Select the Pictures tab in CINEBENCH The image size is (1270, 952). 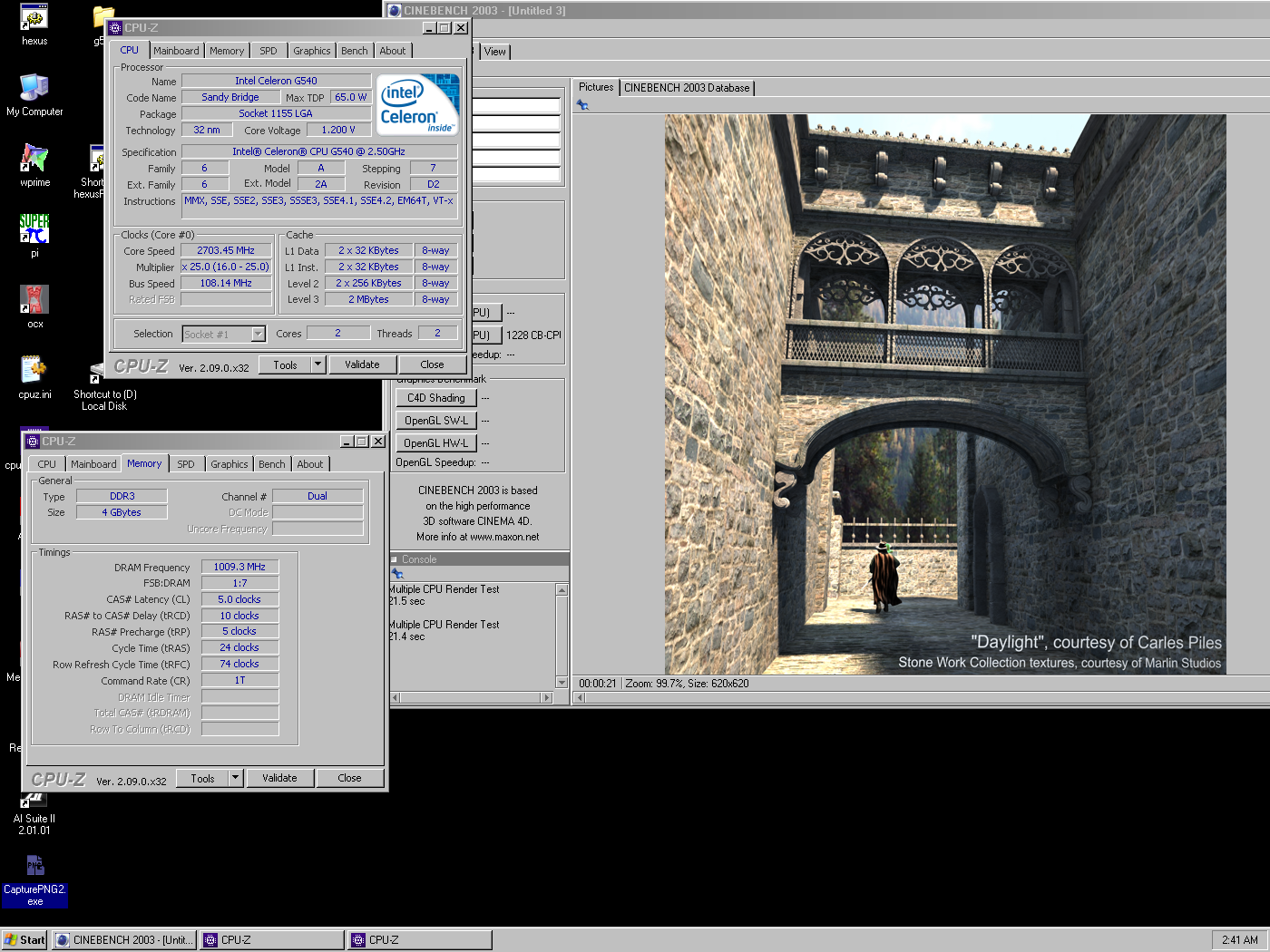tap(596, 87)
